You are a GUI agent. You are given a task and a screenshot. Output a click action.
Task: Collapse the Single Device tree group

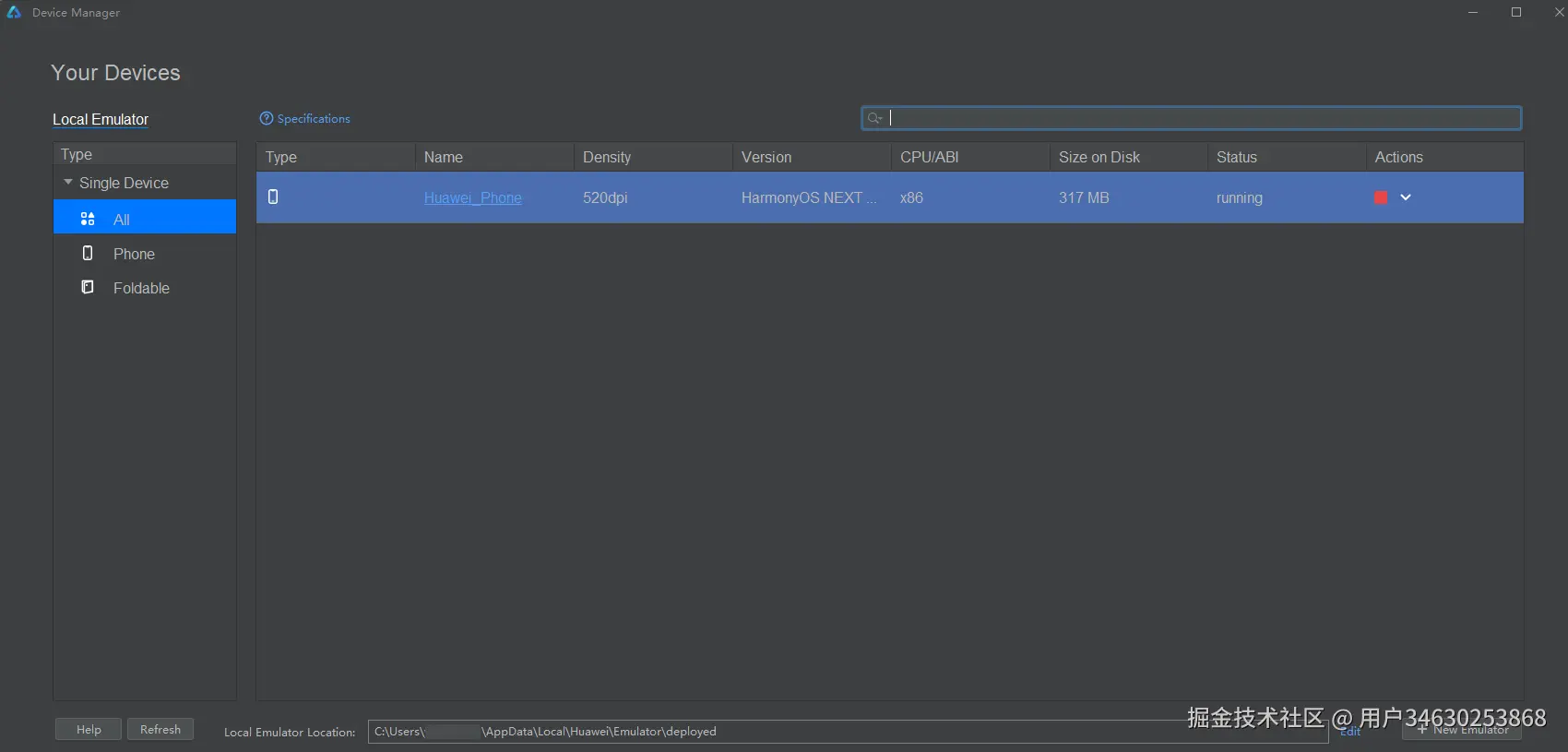point(68,183)
